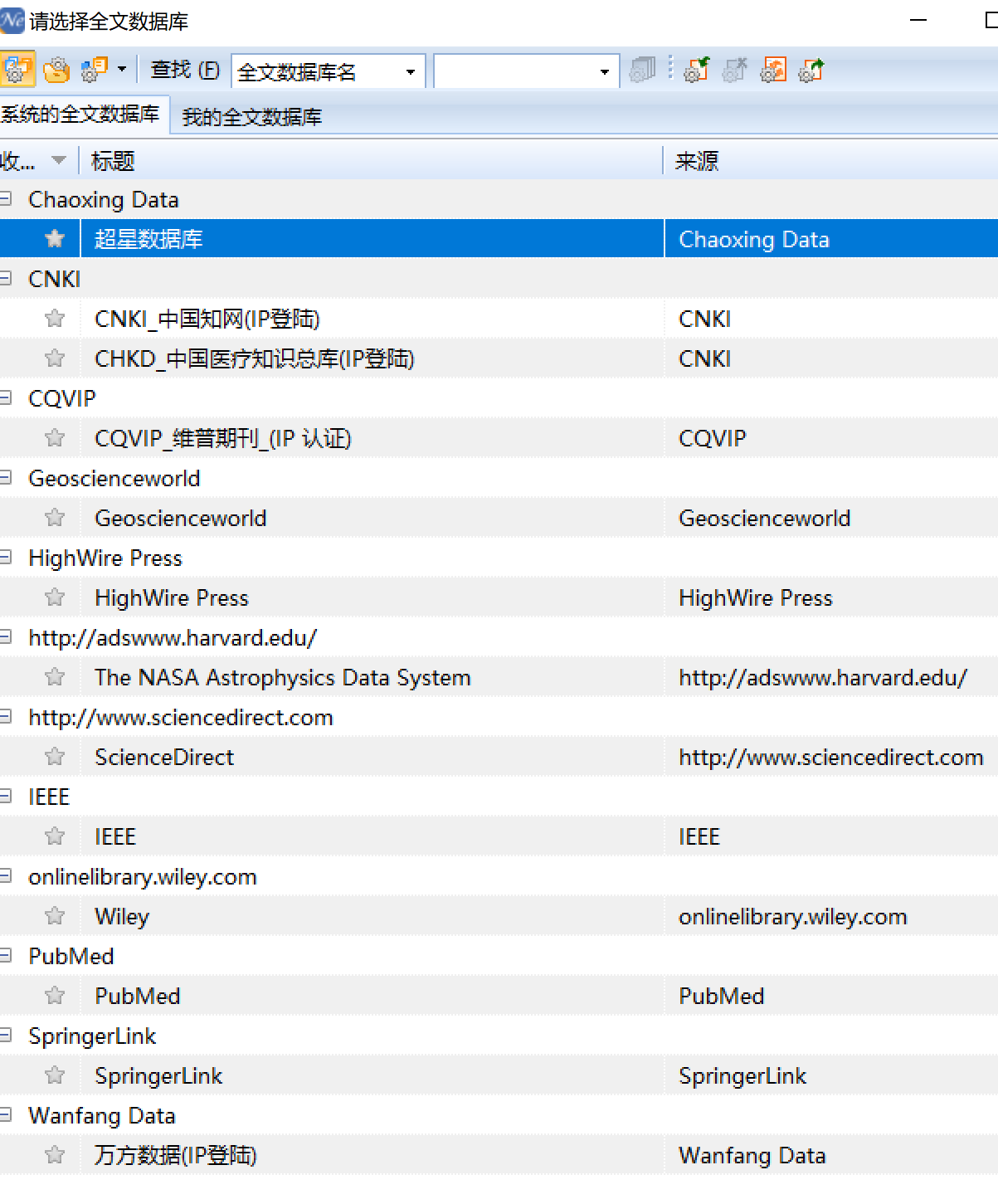
Task: Toggle favorite star for CQVIP_维普期刊
Action: coord(55,438)
